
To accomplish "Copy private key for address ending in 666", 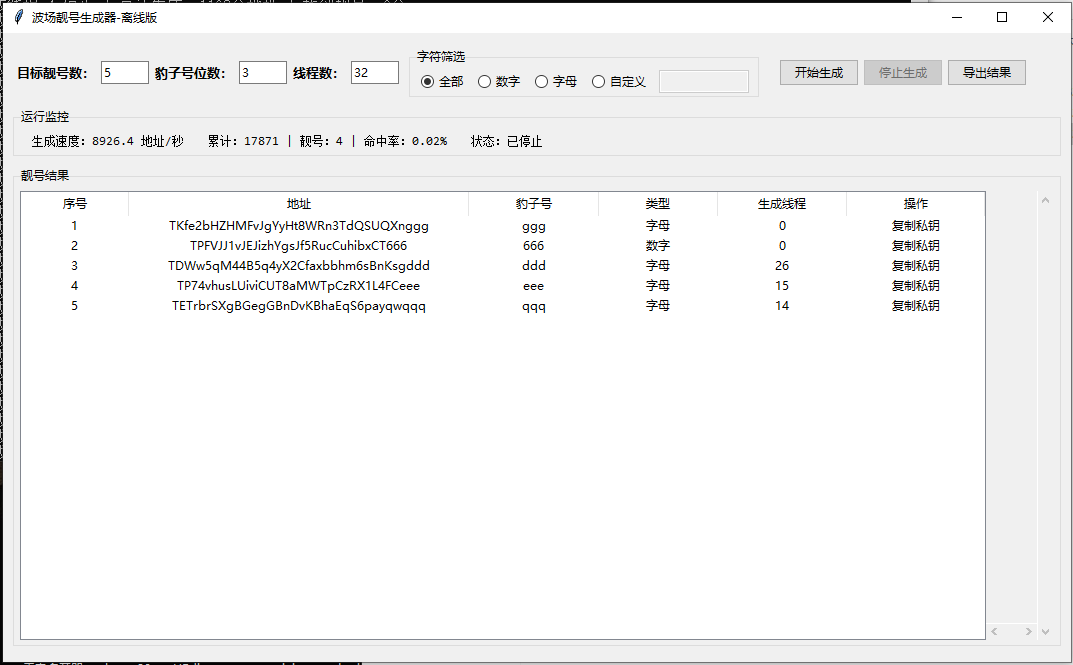I will coord(915,245).
